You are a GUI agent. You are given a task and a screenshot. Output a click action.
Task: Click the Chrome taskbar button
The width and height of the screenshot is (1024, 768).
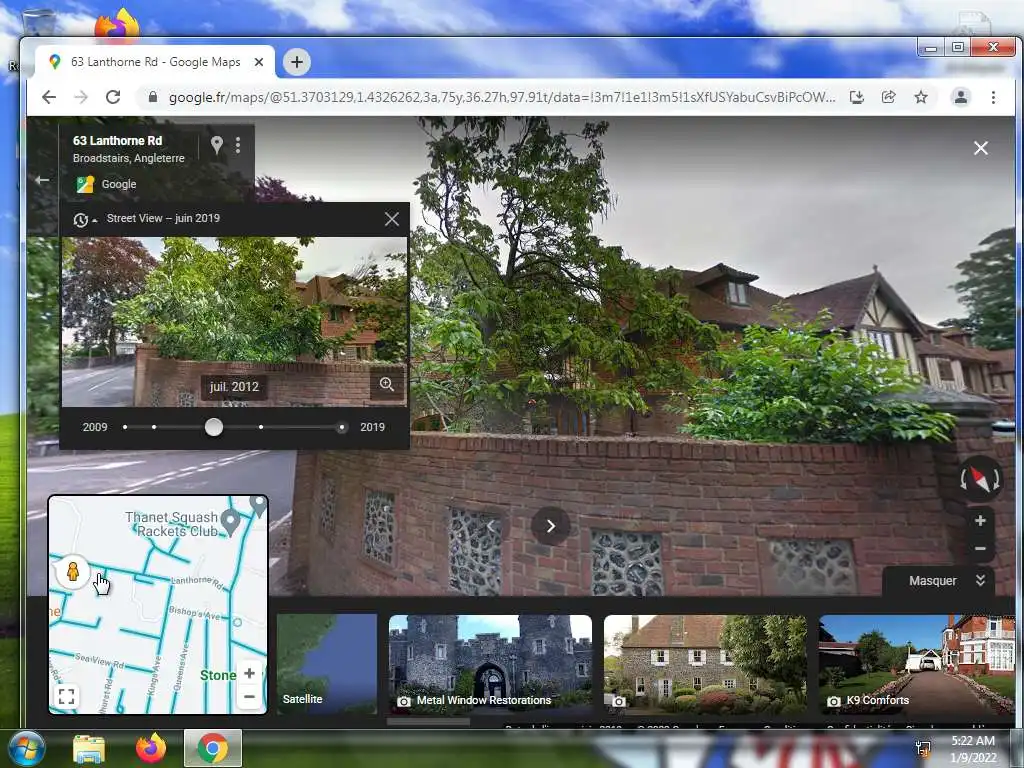point(213,748)
